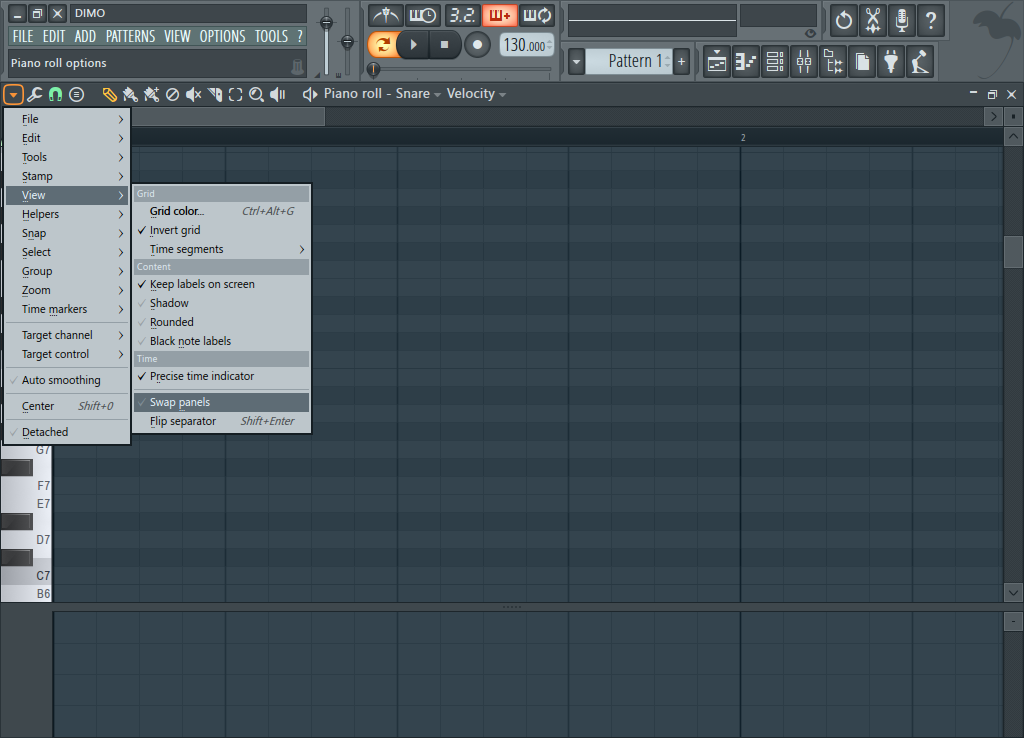Toggle loop recording button
The height and width of the screenshot is (738, 1024).
(538, 14)
